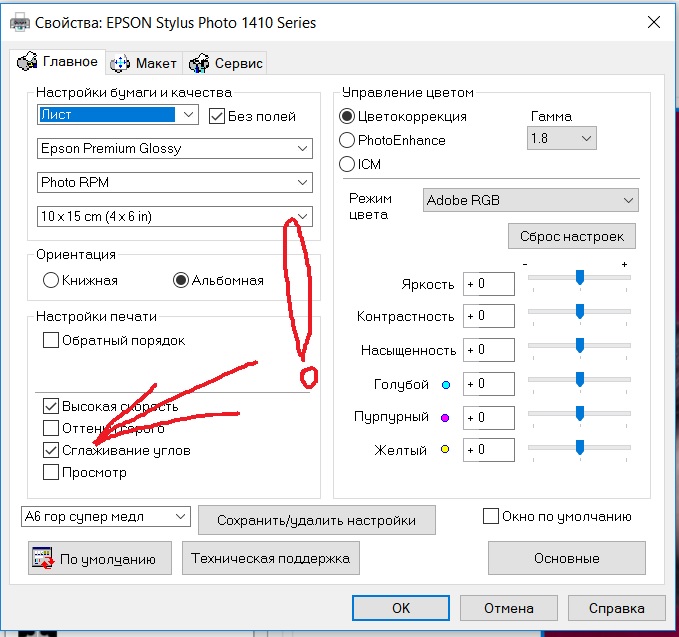Click the Контрастность slider handle

click(580, 311)
